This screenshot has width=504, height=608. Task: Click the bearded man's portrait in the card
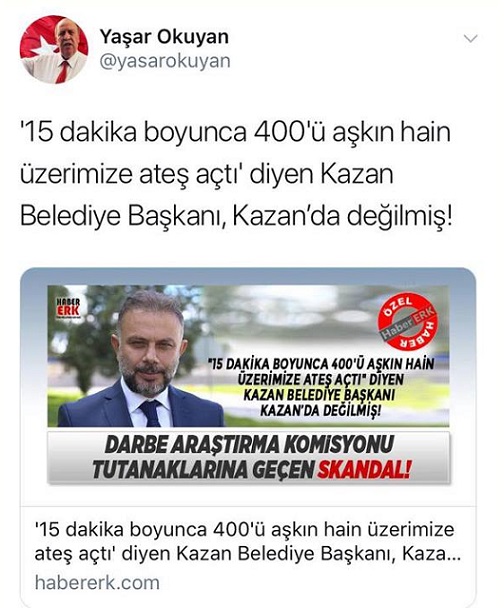pyautogui.click(x=142, y=359)
